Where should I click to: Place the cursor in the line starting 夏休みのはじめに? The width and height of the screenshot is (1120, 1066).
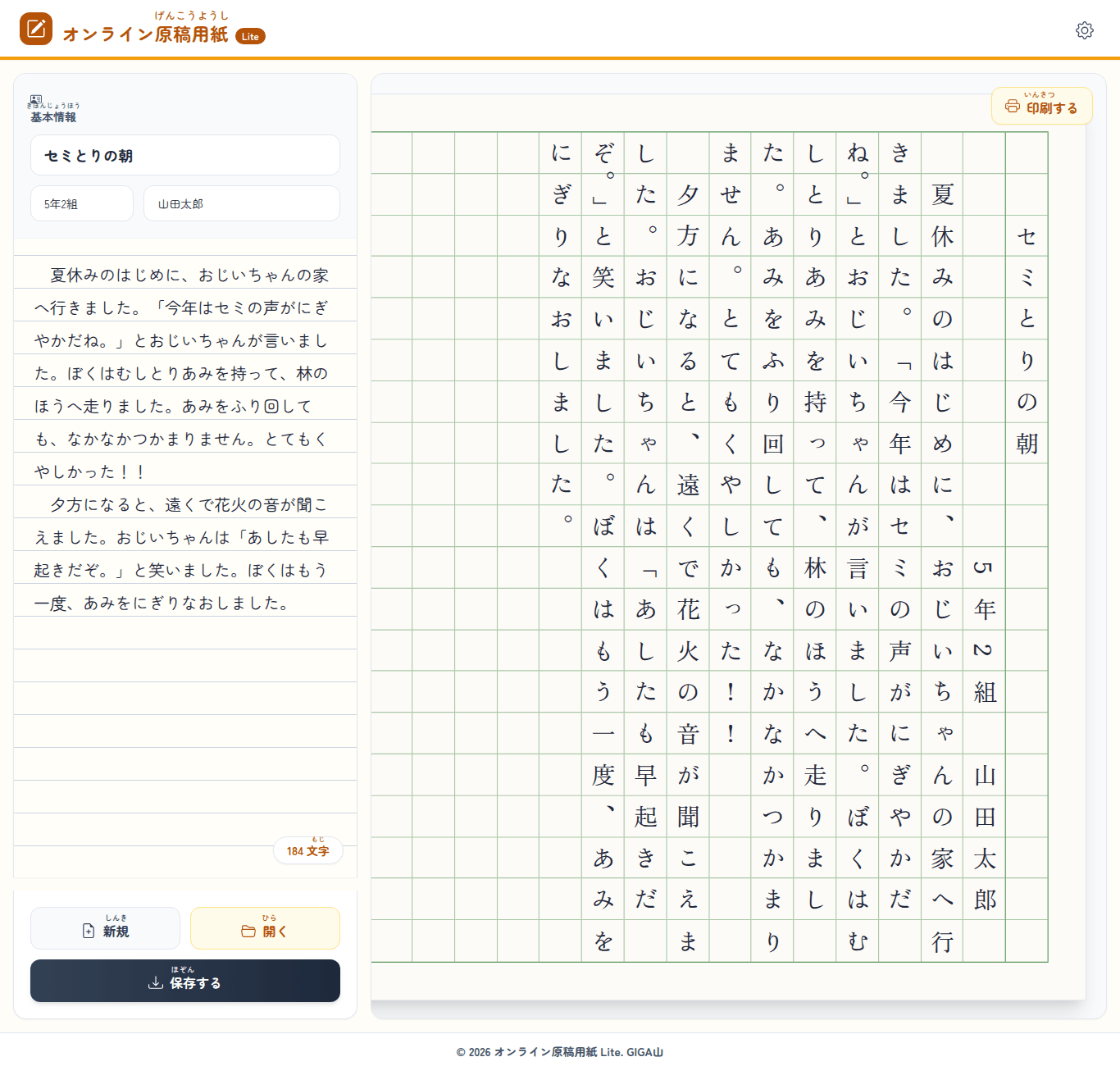[185, 275]
